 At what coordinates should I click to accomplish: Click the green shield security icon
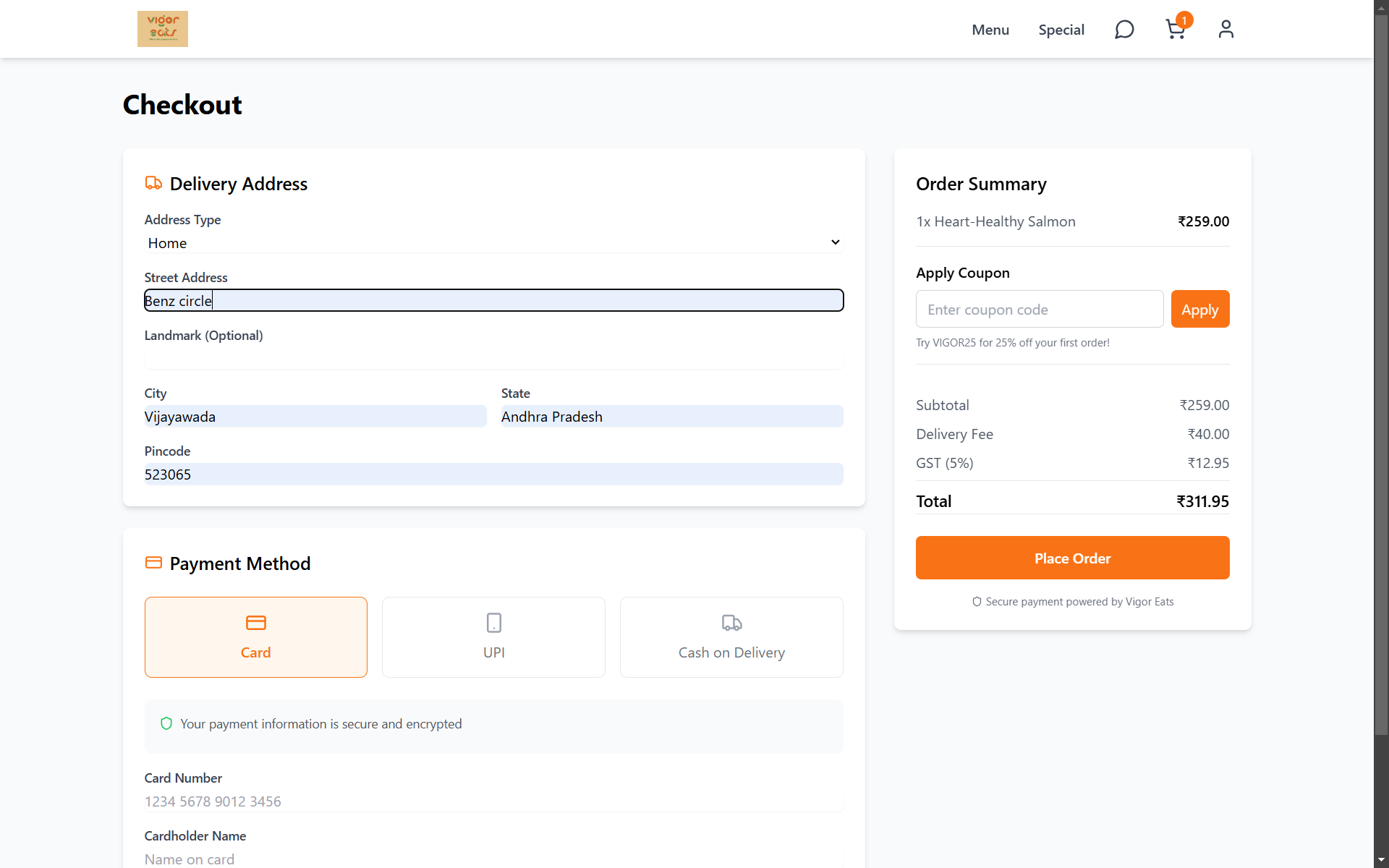166,723
